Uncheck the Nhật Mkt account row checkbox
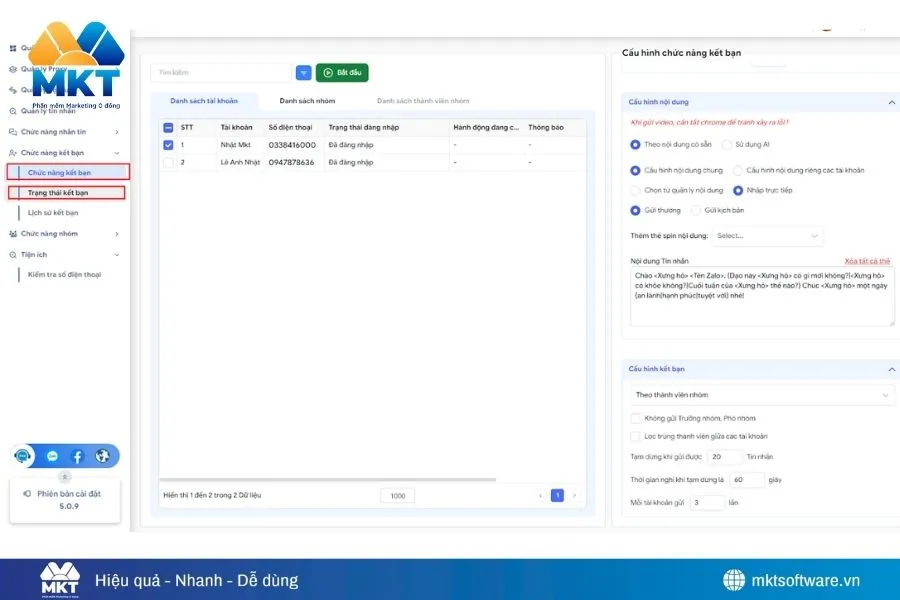Image resolution: width=900 pixels, height=600 pixels. 168,145
